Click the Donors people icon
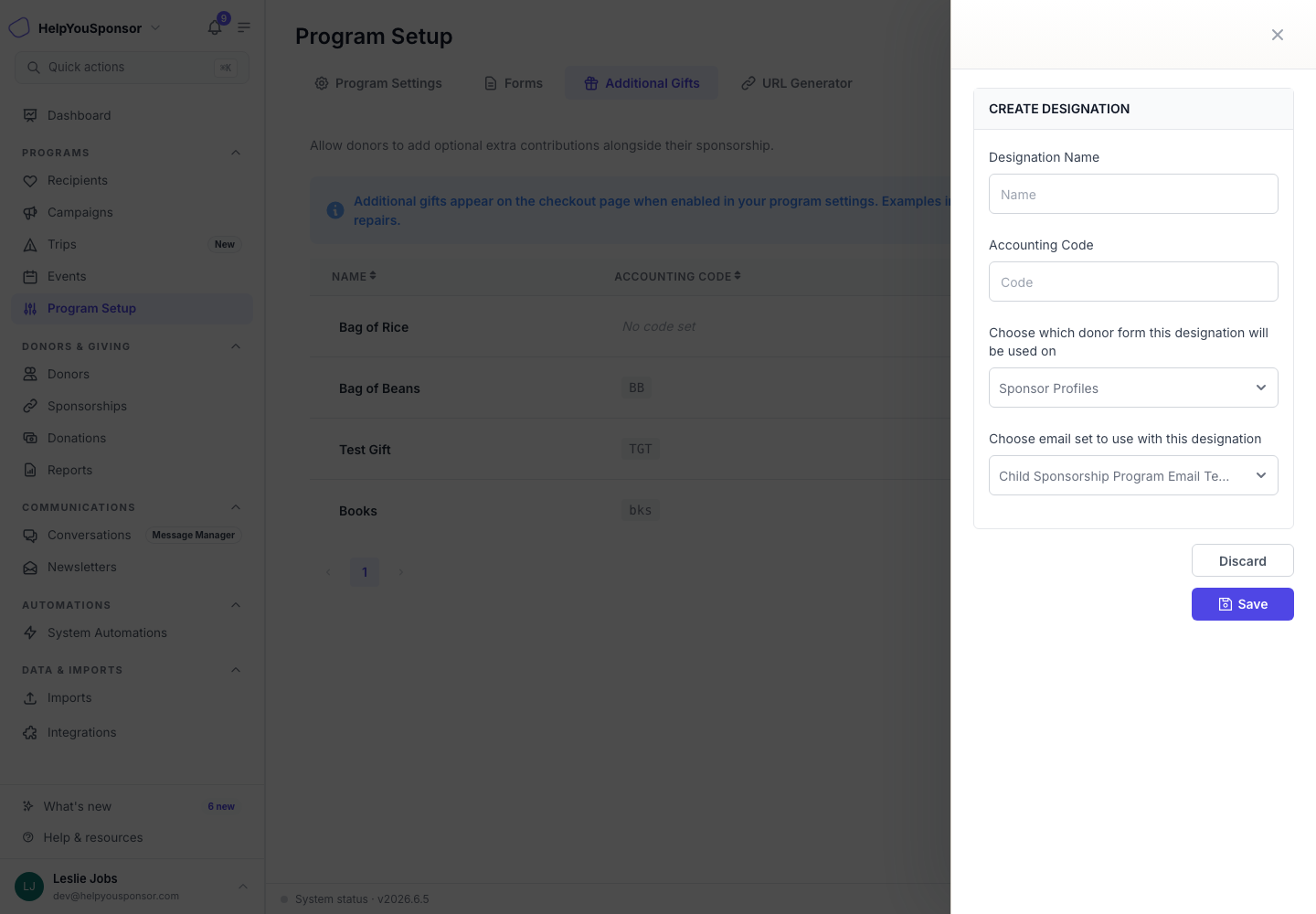This screenshot has width=1316, height=914. point(30,374)
